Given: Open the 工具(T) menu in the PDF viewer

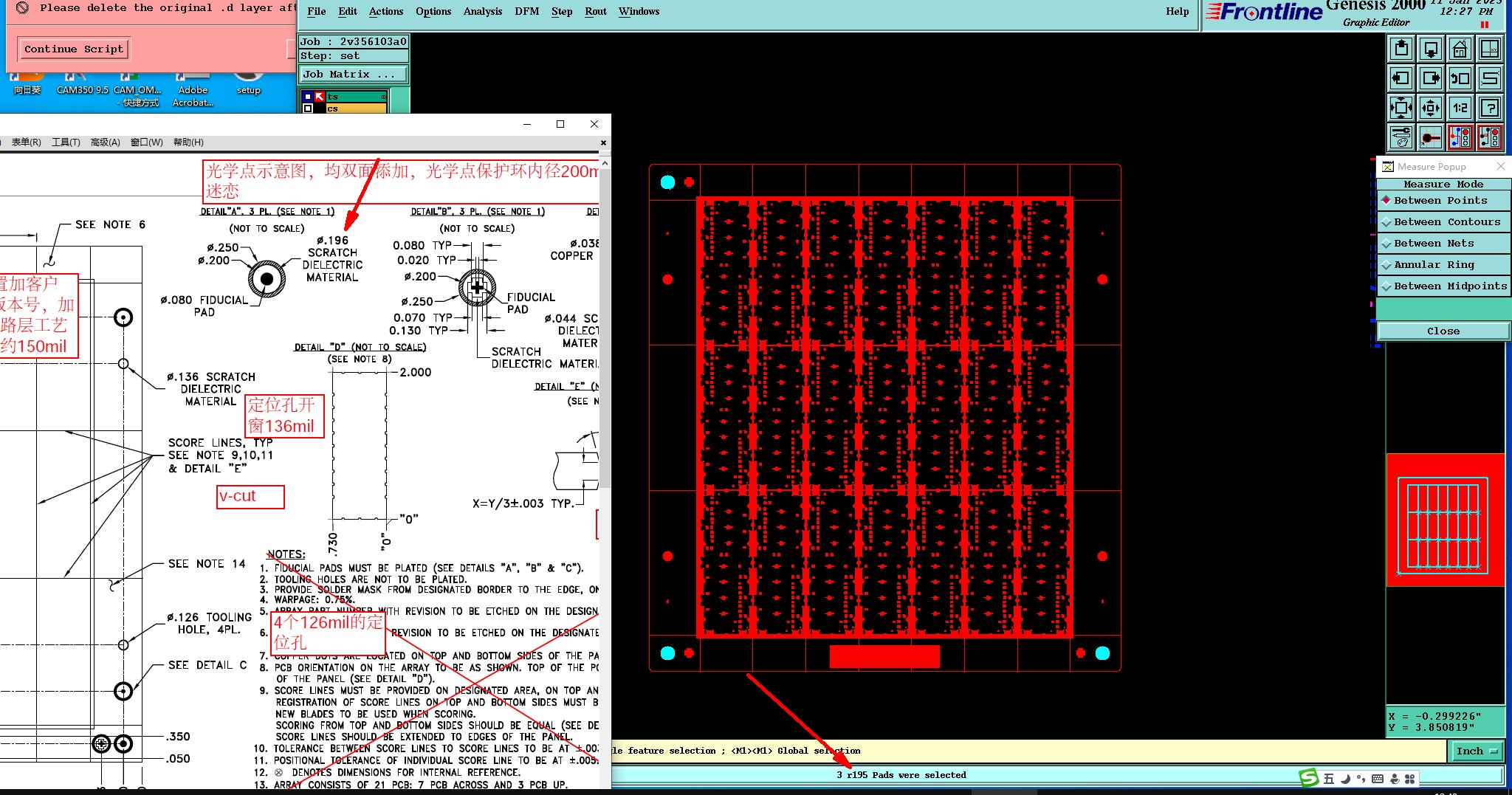Looking at the screenshot, I should pos(66,142).
